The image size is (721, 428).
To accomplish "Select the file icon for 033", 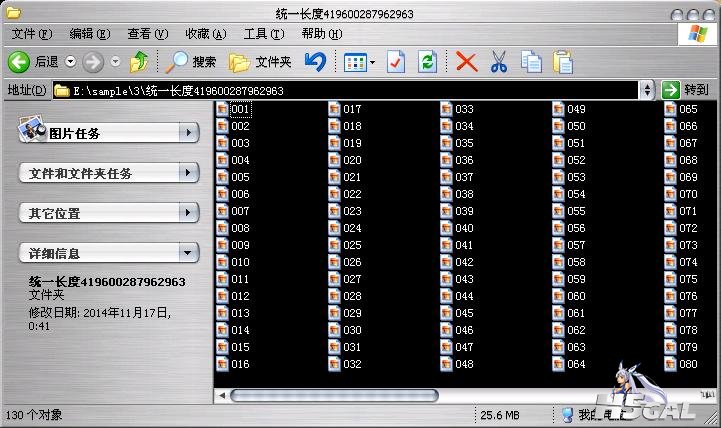I will (x=446, y=109).
